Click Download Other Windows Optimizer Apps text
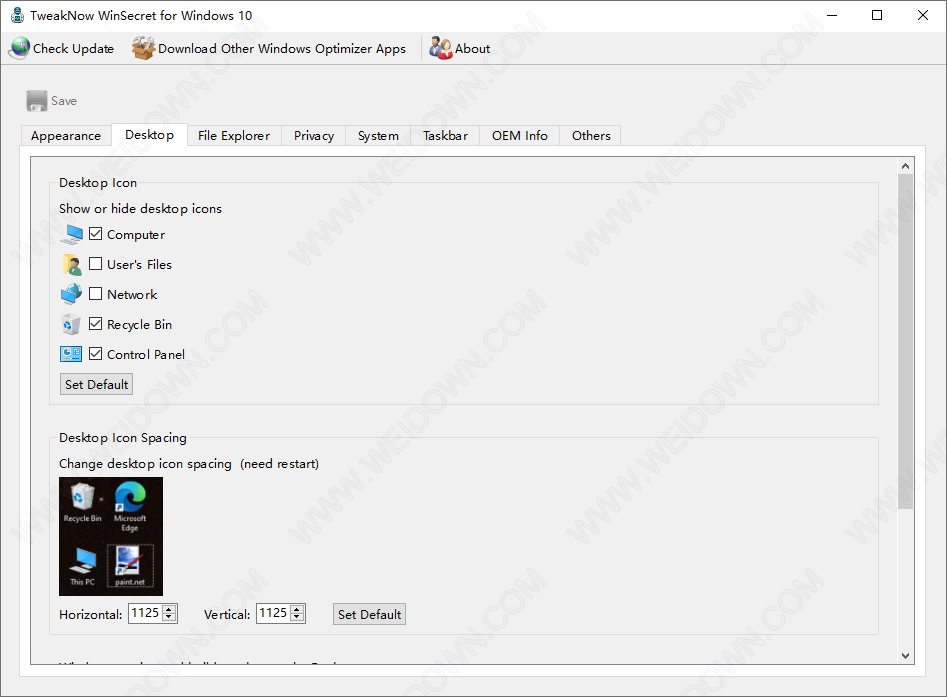 point(282,49)
